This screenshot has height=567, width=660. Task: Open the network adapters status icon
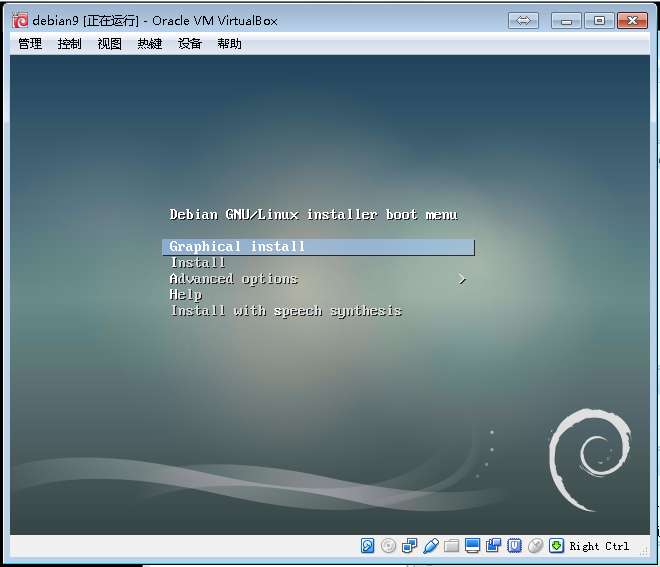409,546
